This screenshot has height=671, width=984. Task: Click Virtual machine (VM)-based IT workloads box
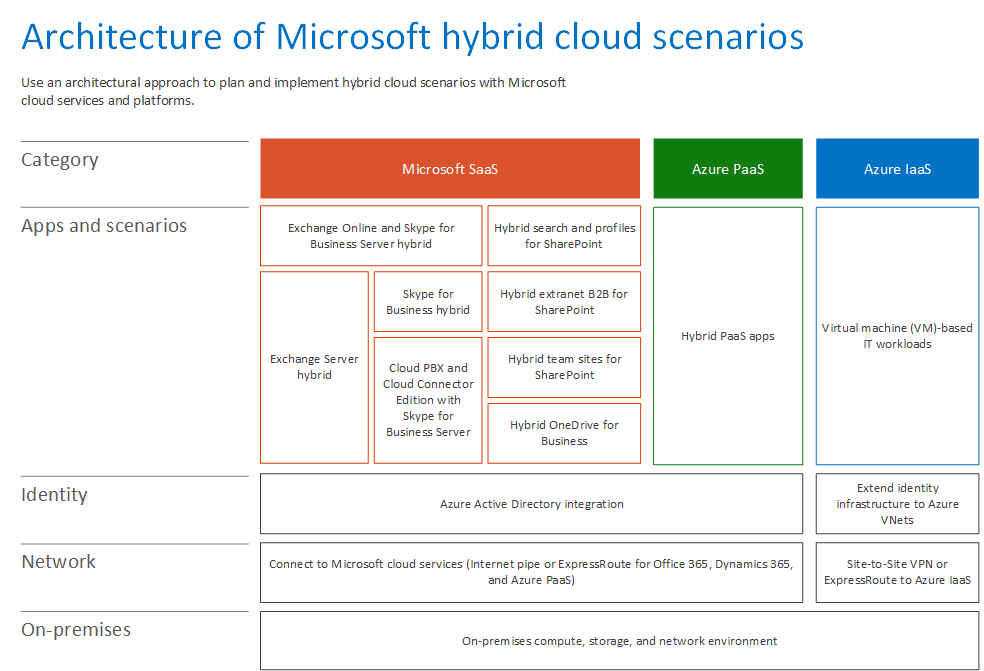tap(897, 336)
